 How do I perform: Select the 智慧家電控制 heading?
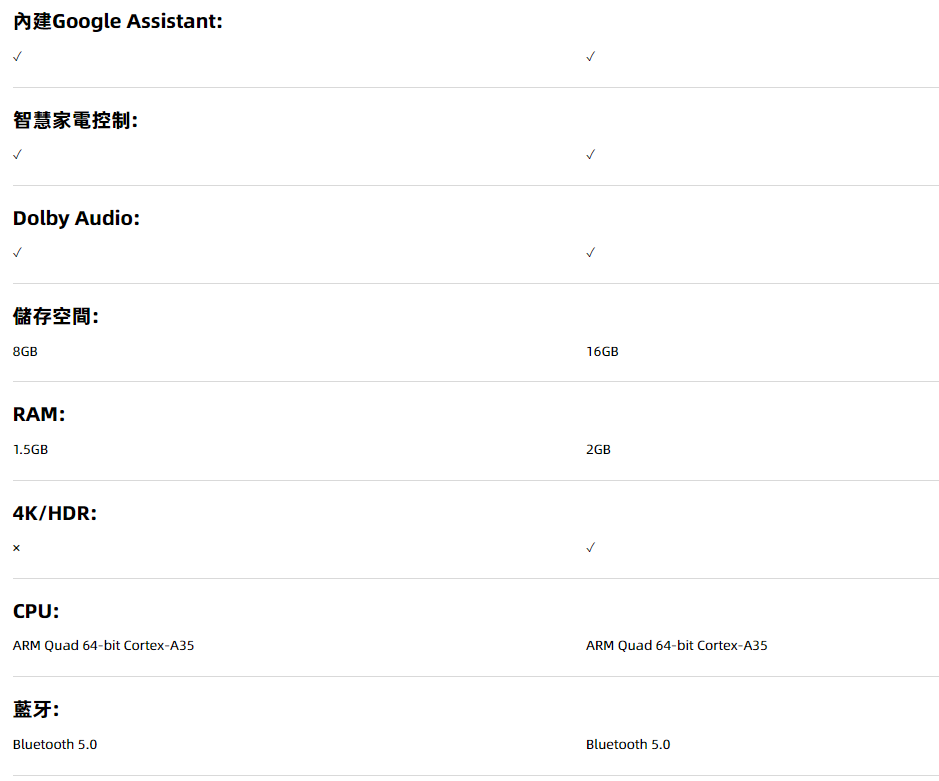75,120
